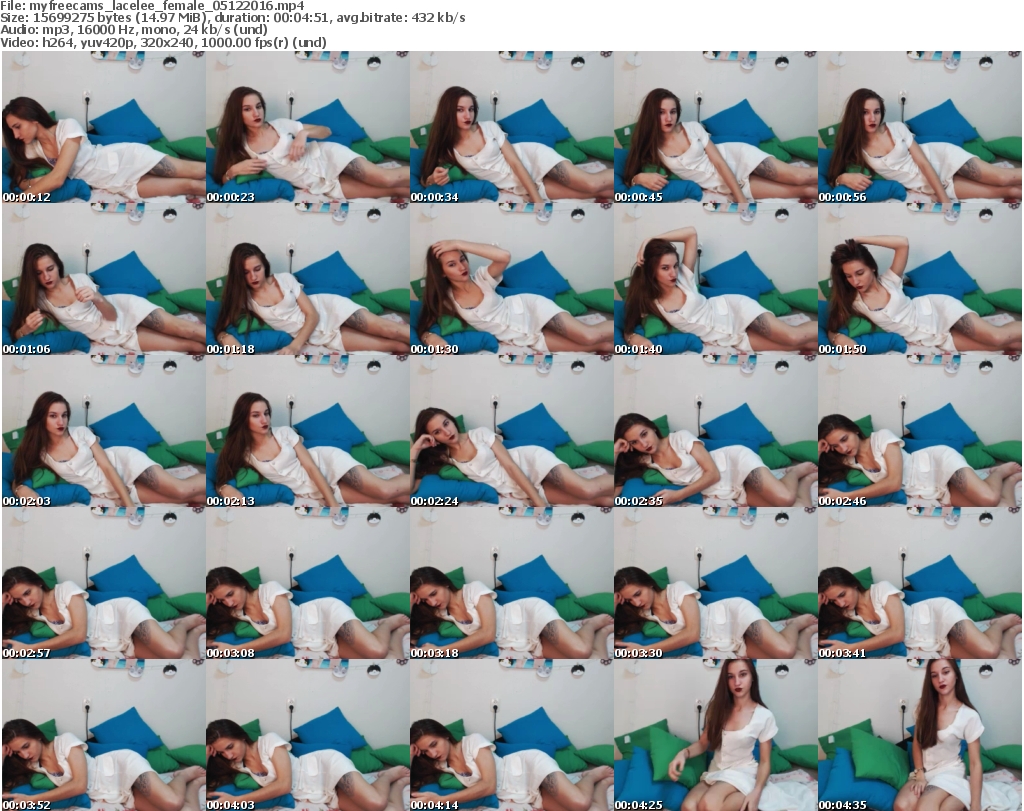
Task: Click the Video codec info line
Action: pyautogui.click(x=164, y=43)
